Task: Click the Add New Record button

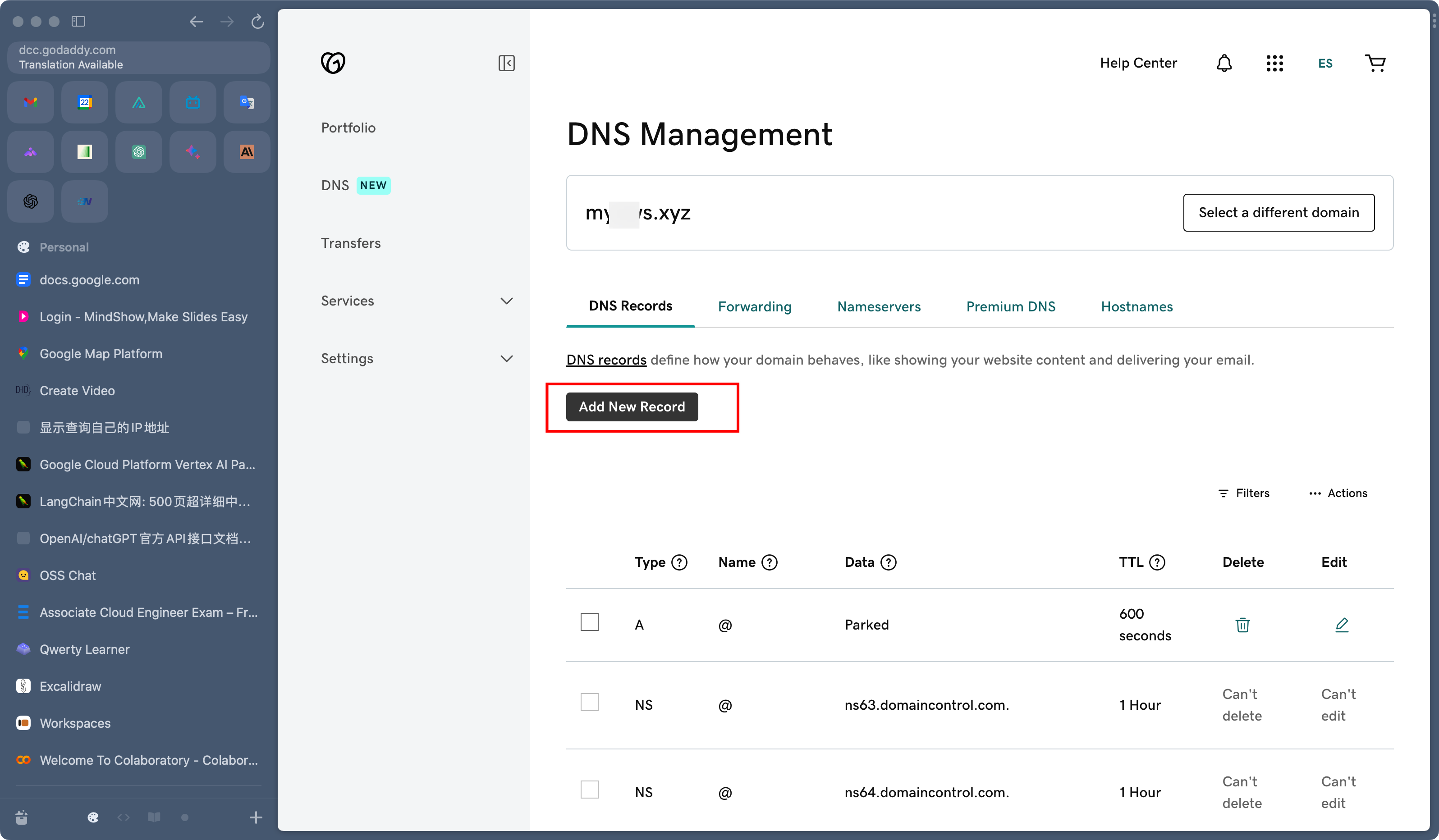Action: point(632,406)
